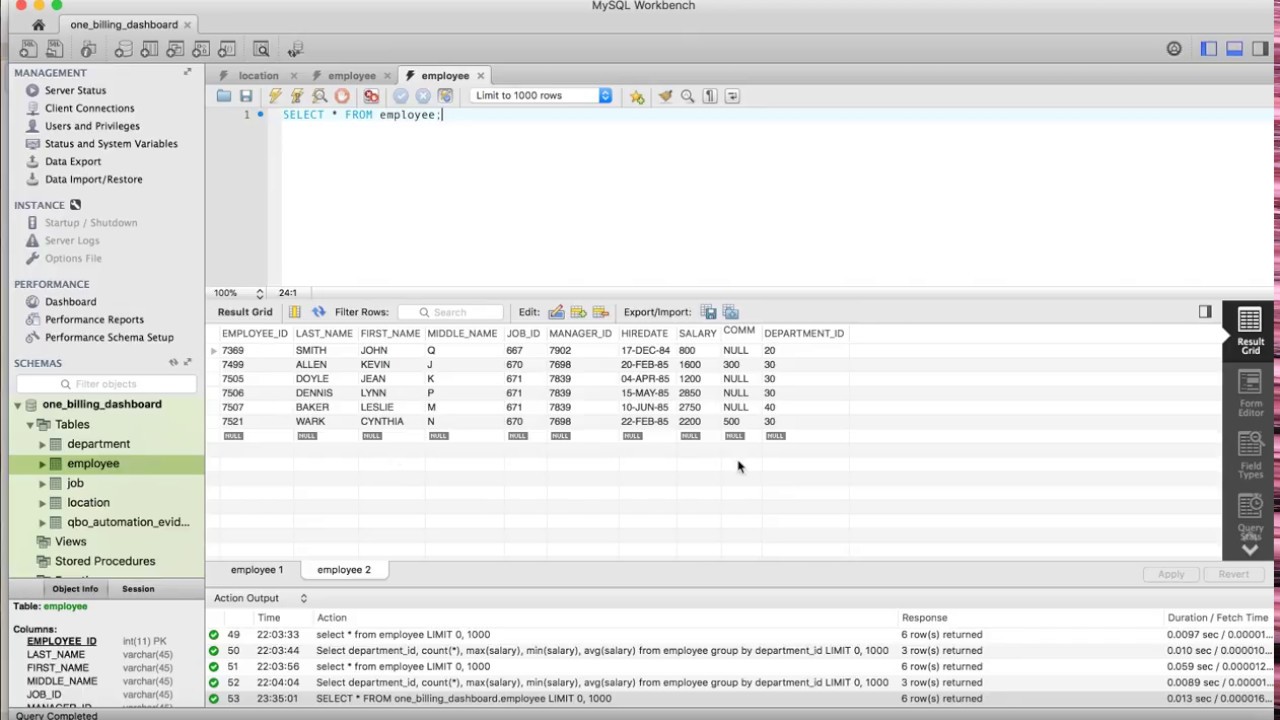Open the object inspector toolbar icon
1280x720 pixels.
coord(88,49)
